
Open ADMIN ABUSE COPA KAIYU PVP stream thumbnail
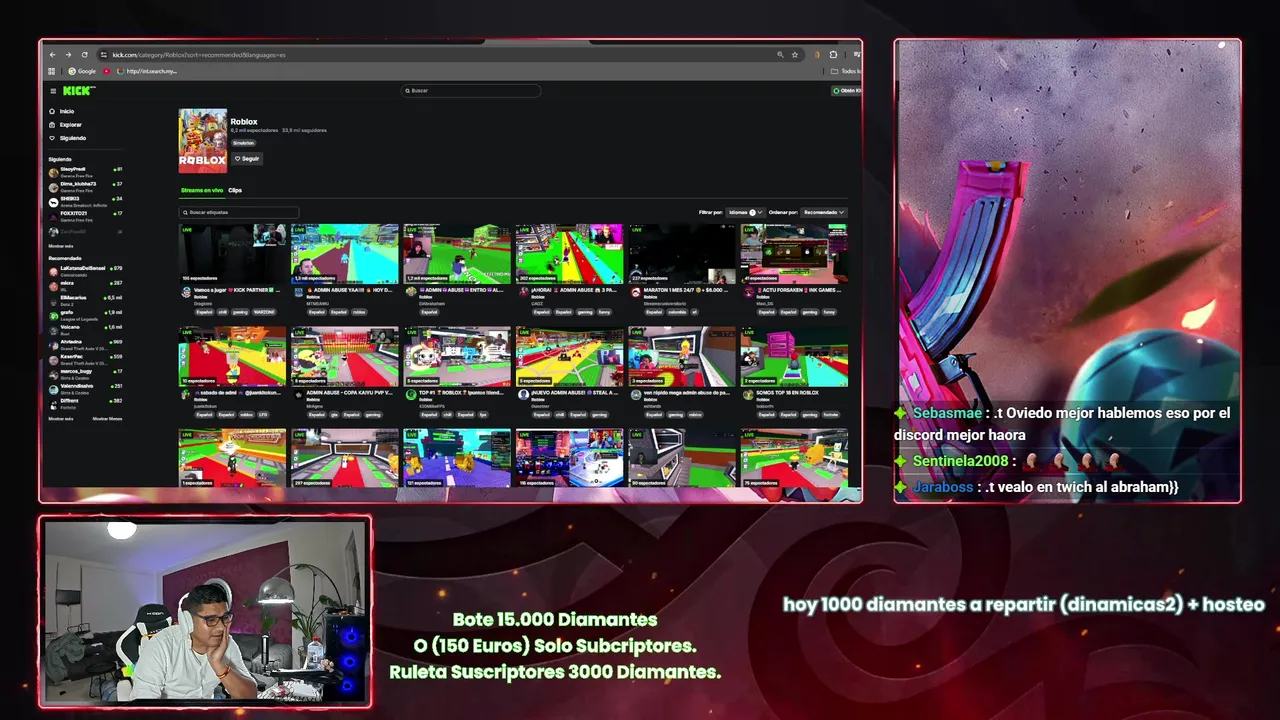click(345, 356)
